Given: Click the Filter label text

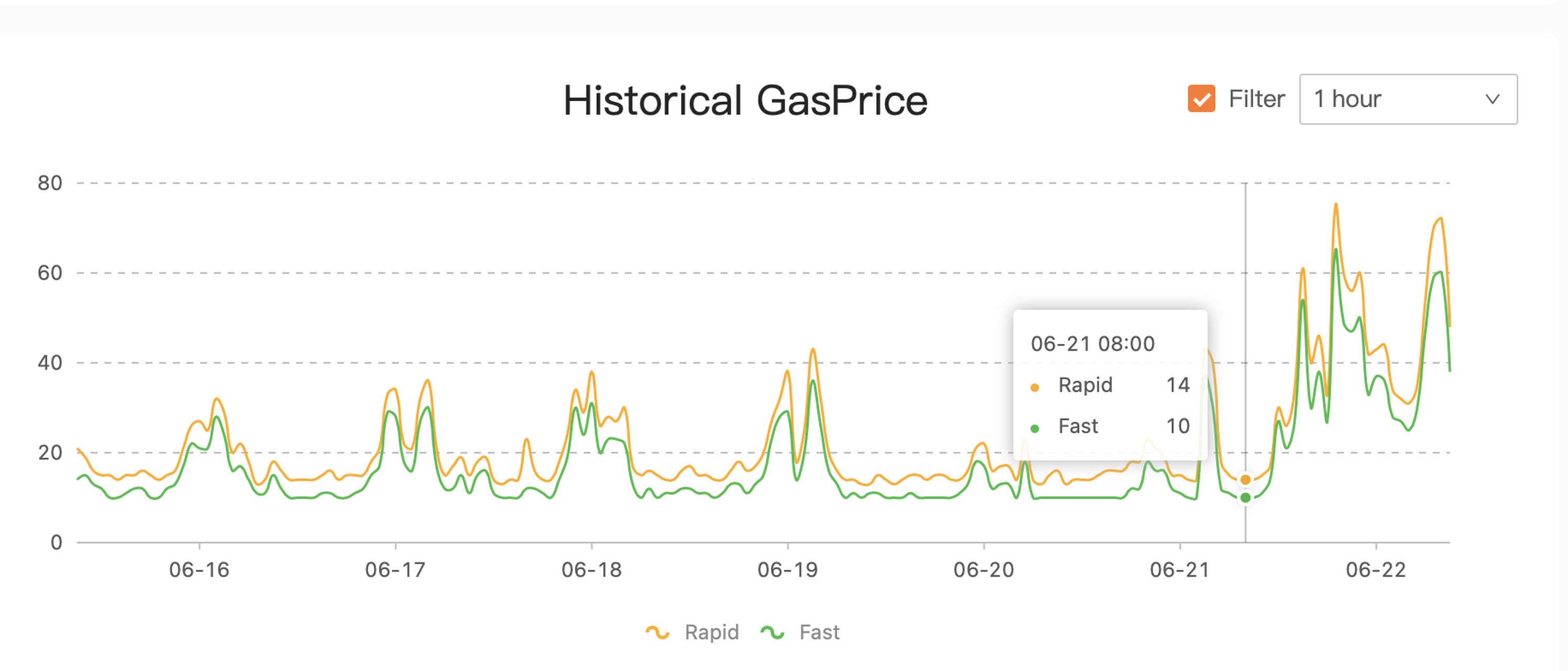Looking at the screenshot, I should click(1257, 99).
